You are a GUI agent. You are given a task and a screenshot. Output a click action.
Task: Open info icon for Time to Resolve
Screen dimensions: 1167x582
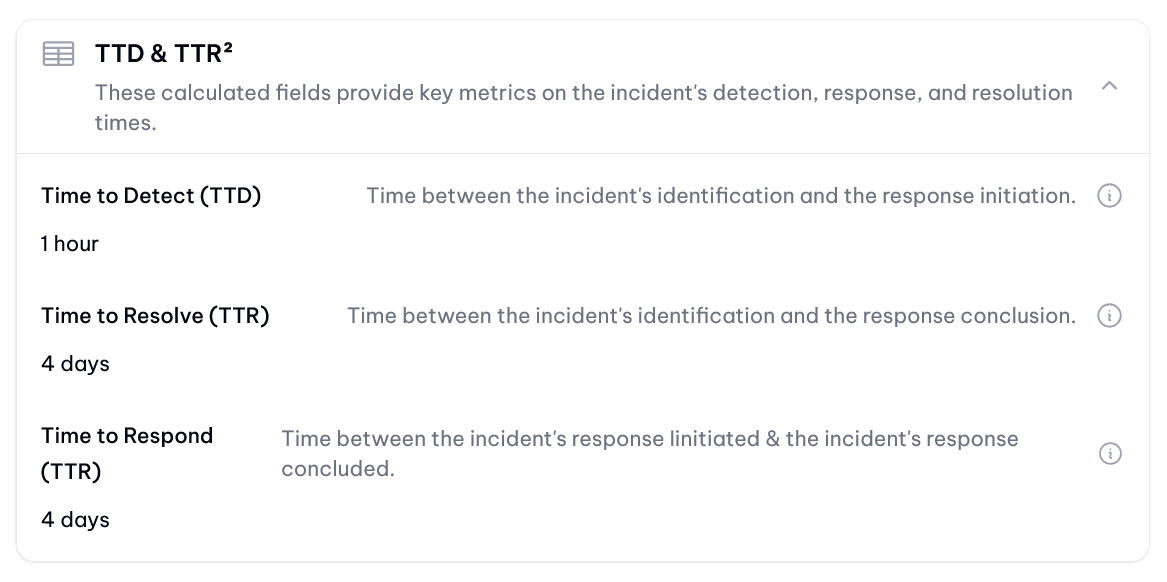point(1109,316)
